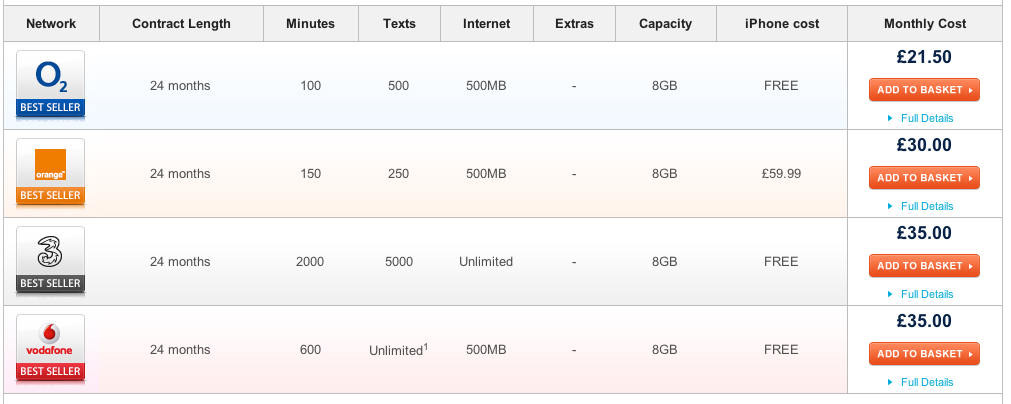This screenshot has height=404, width=1011.
Task: Show Full Details for the Three plan
Action: tap(926, 294)
